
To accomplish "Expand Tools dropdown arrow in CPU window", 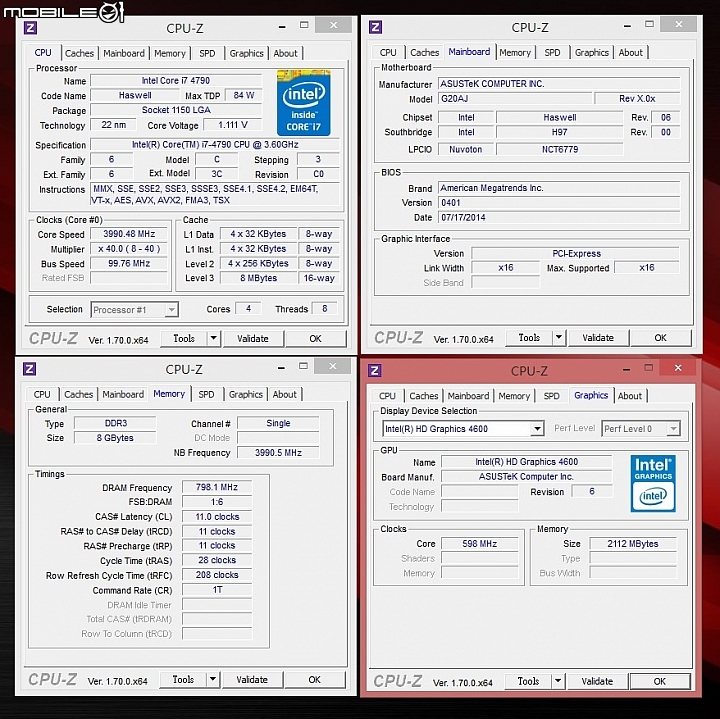I will click(214, 339).
